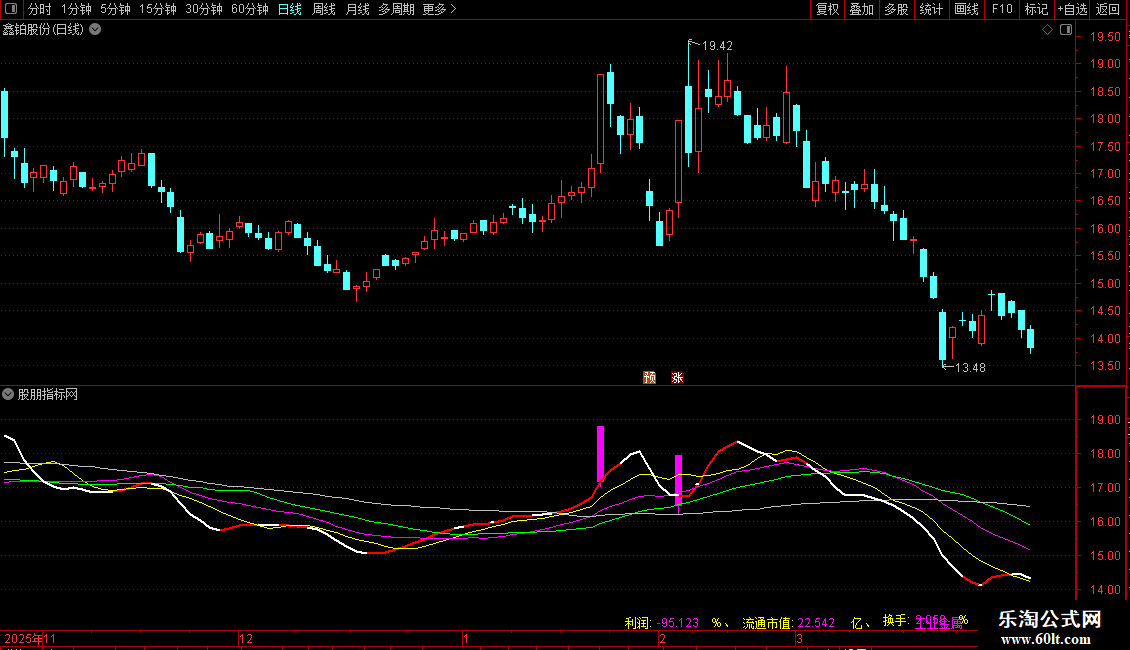Add stock via +自选 button
The image size is (1130, 650).
[x=1072, y=9]
